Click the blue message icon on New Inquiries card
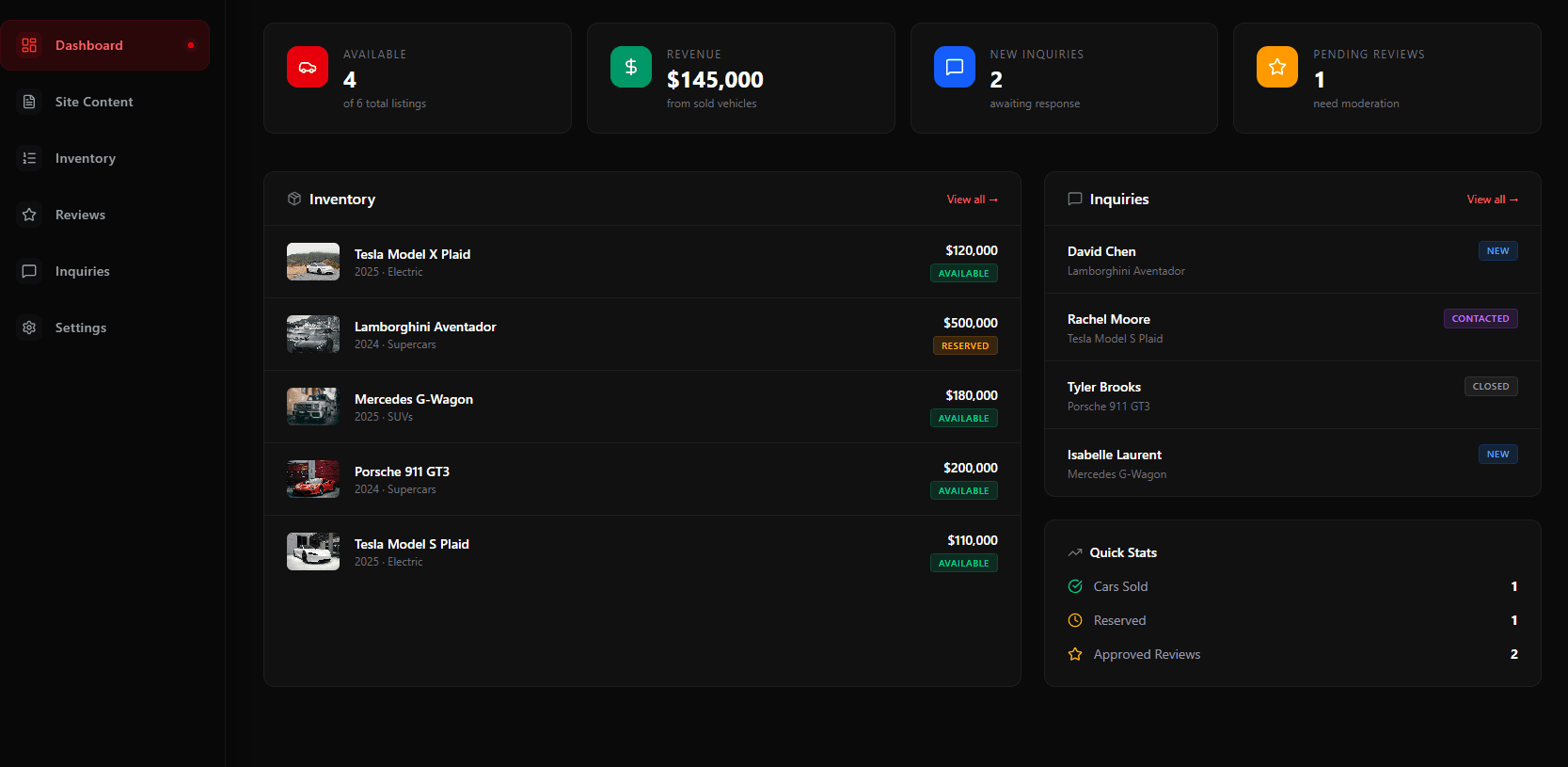 [x=955, y=67]
